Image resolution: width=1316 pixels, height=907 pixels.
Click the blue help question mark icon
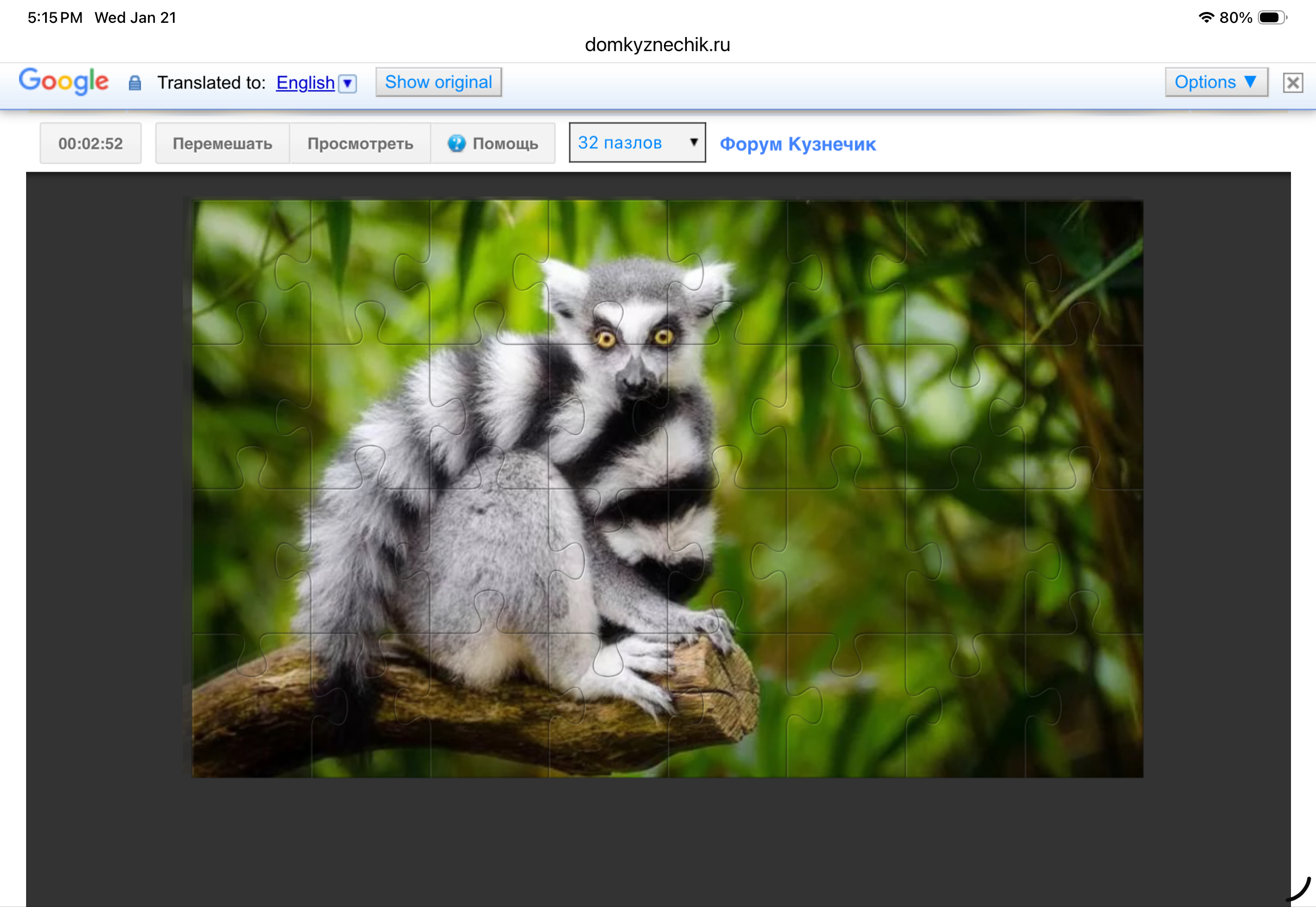[456, 143]
